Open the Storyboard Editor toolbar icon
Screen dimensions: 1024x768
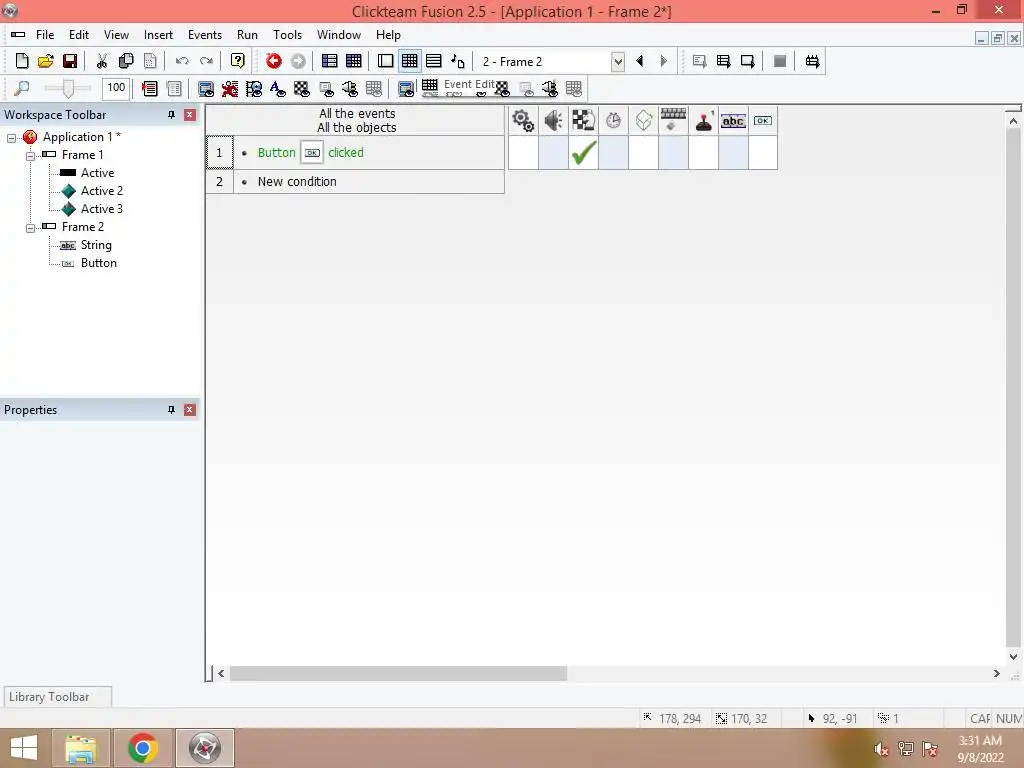click(330, 61)
